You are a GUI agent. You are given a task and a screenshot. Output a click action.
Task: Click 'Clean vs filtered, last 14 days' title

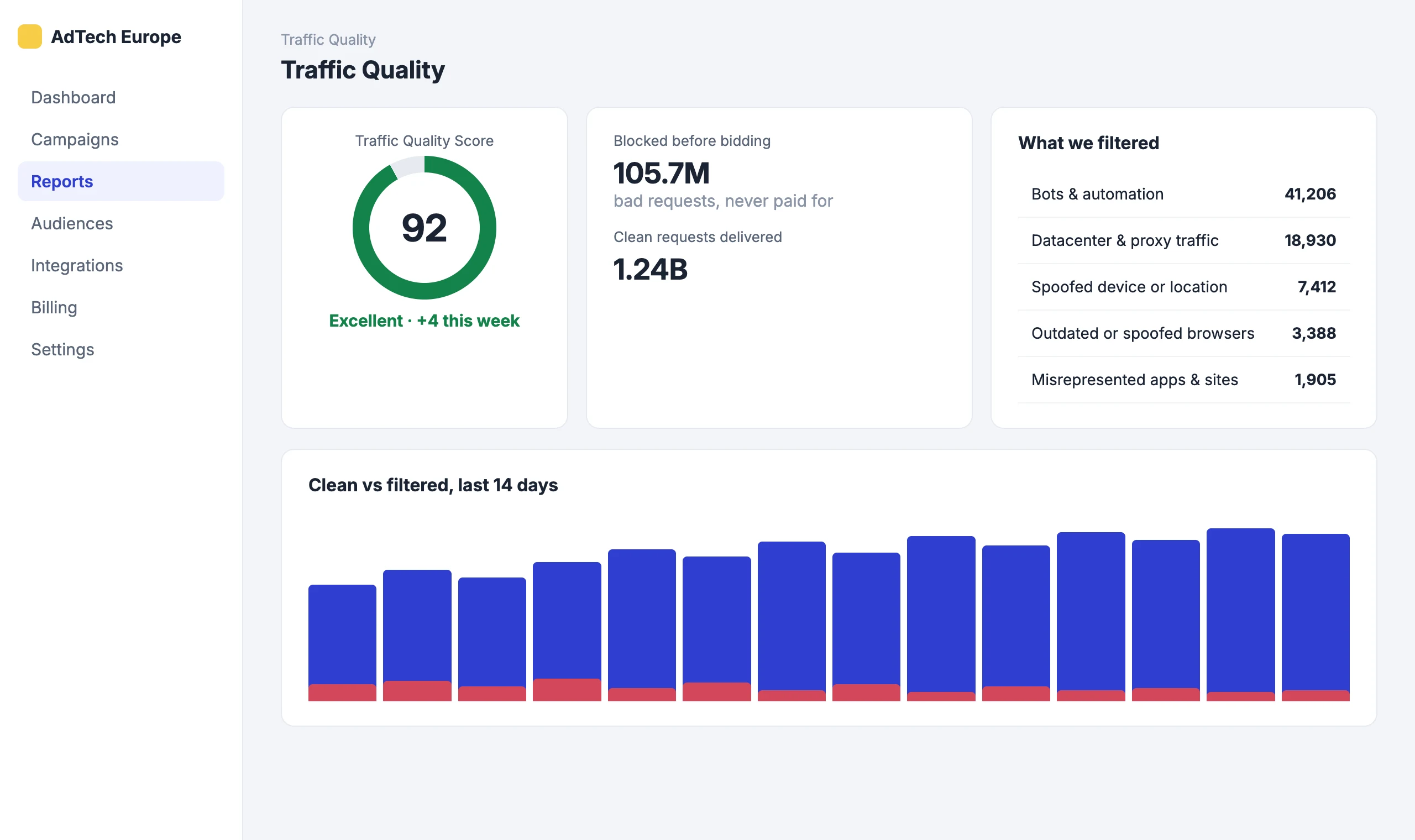click(433, 485)
